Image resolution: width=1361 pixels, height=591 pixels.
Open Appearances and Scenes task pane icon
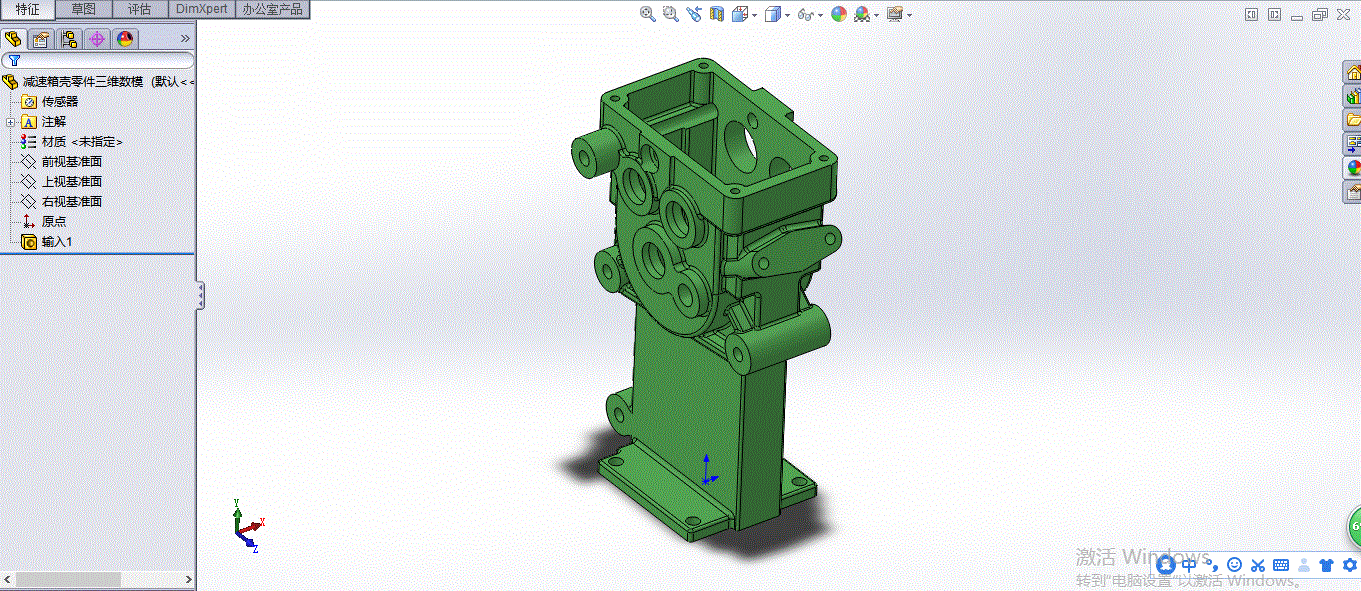pyautogui.click(x=1353, y=168)
